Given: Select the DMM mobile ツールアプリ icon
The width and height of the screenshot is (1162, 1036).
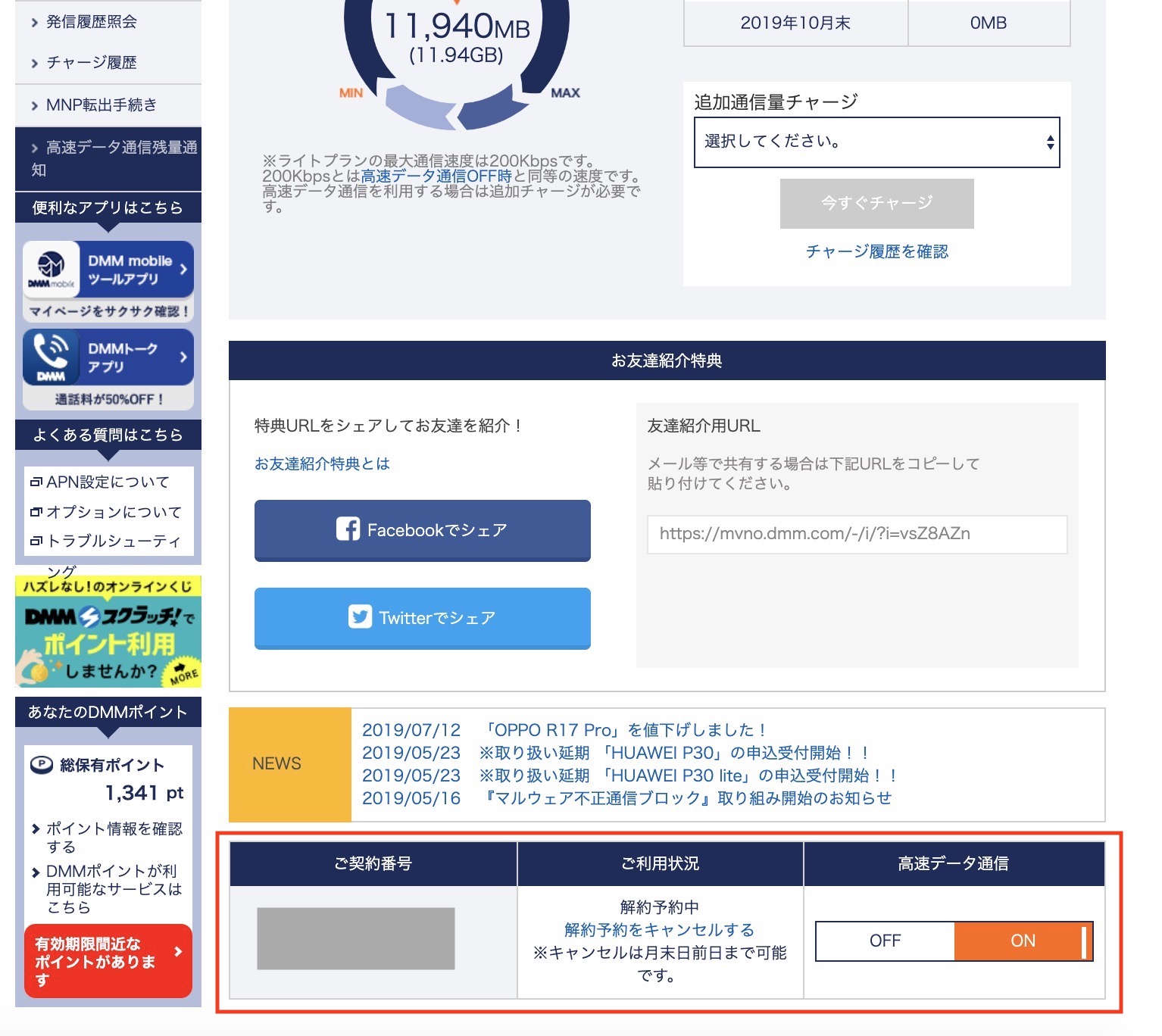Looking at the screenshot, I should tap(50, 270).
